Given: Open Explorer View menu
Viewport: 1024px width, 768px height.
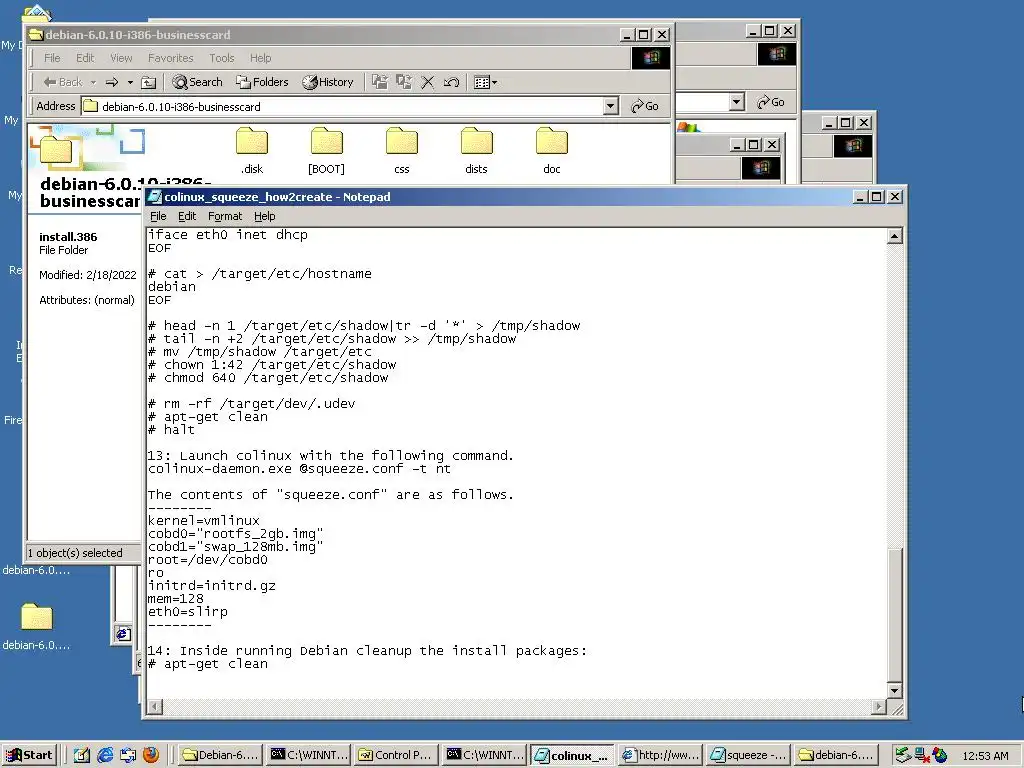Looking at the screenshot, I should (x=121, y=58).
